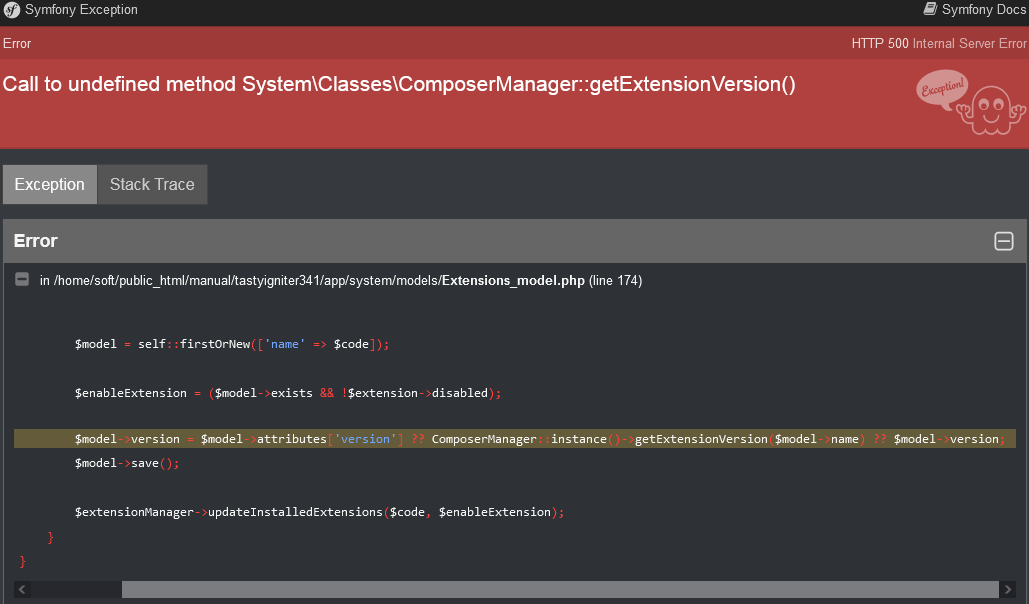This screenshot has width=1029, height=604.
Task: Click the Symfony logo icon
Action: [12, 10]
